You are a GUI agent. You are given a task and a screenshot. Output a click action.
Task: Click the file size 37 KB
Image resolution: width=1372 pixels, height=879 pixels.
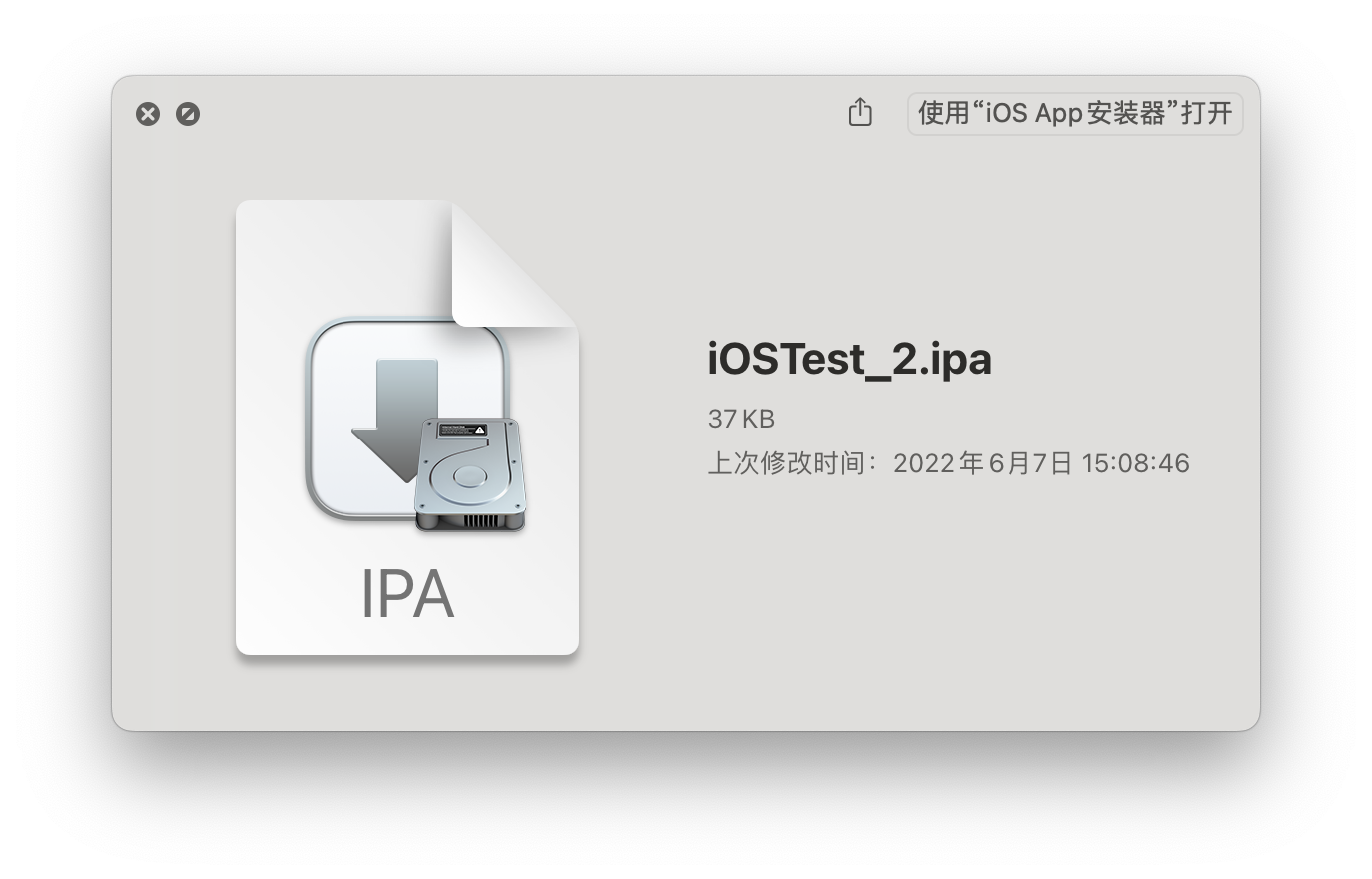[x=741, y=419]
